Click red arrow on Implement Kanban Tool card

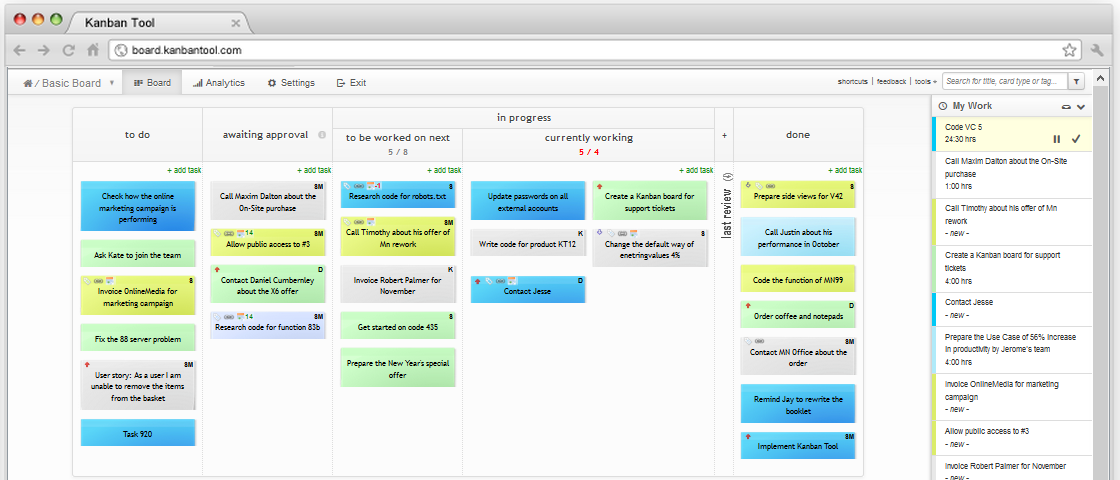tap(747, 436)
